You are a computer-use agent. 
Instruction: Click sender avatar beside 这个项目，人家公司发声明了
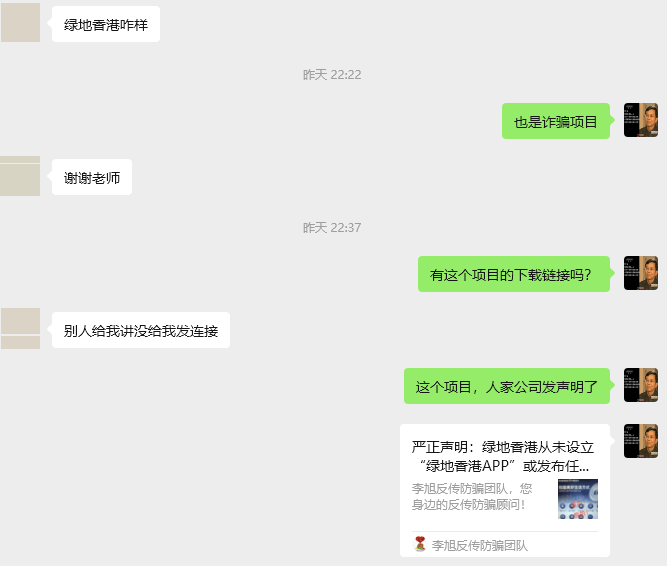coord(641,385)
